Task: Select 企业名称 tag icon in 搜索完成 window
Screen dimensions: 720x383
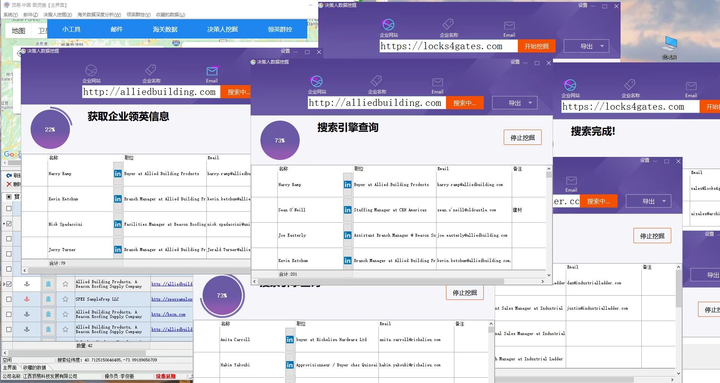Action: (630, 85)
